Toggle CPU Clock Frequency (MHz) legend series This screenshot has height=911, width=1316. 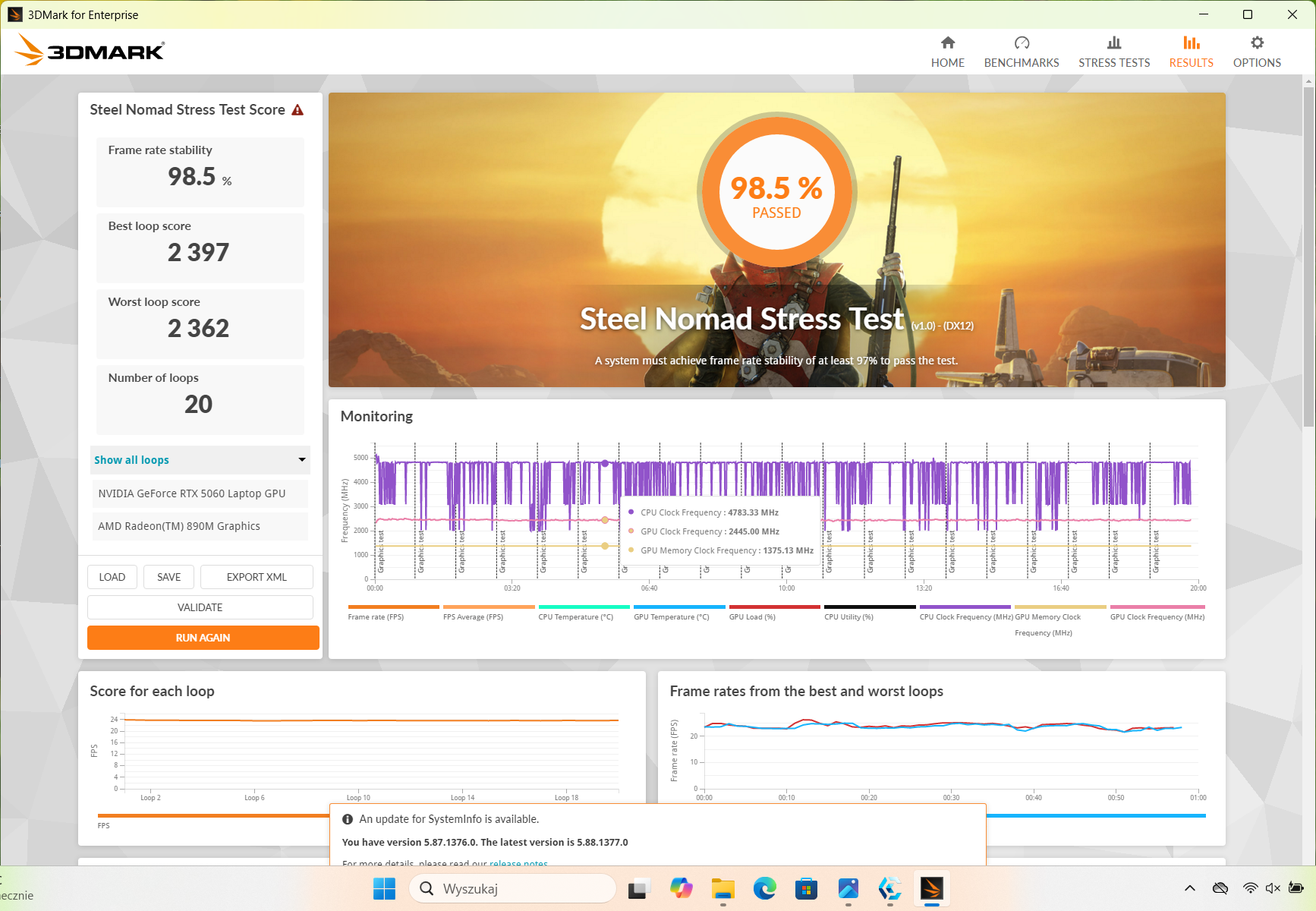[965, 613]
